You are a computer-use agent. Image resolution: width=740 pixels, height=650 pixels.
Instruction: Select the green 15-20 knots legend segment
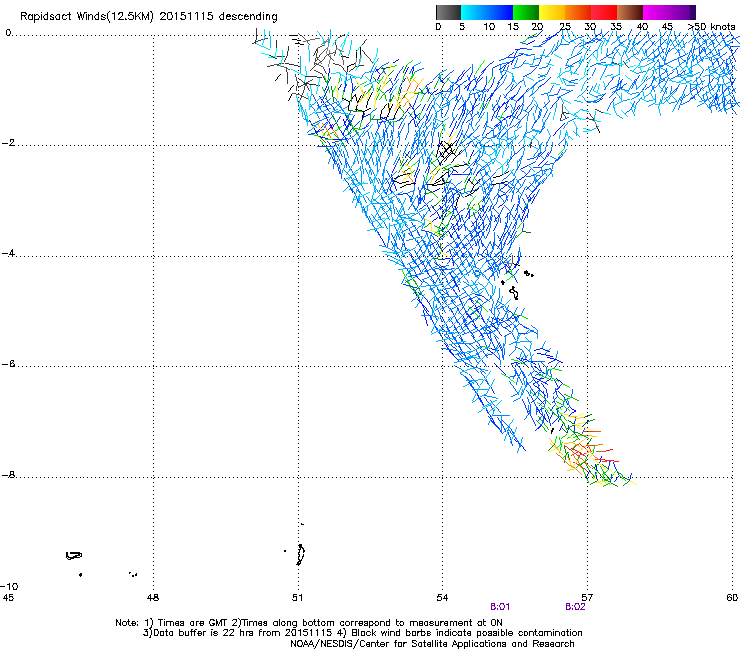pyautogui.click(x=526, y=12)
